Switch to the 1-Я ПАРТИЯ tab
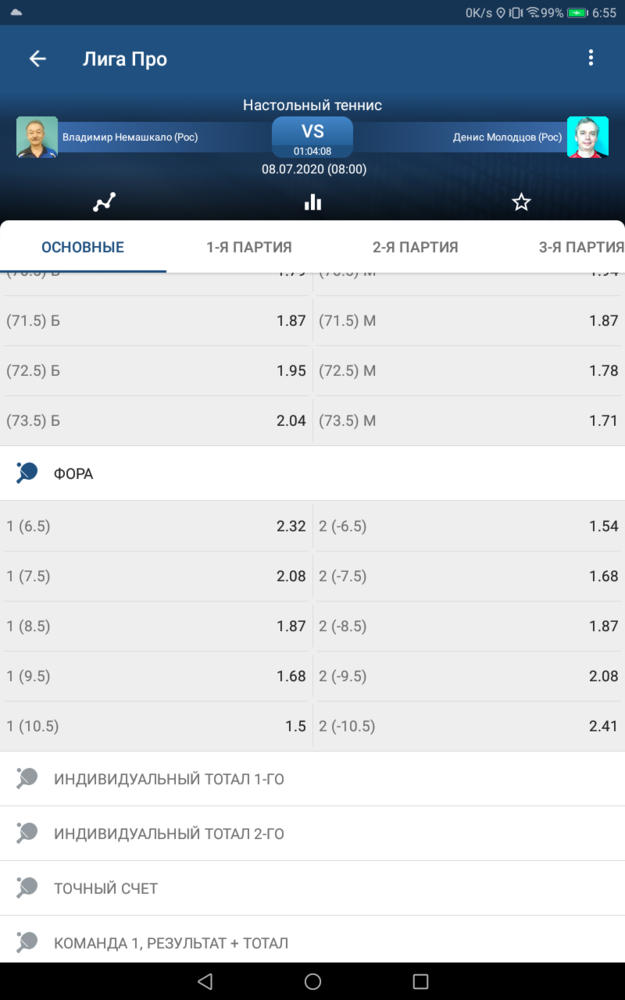This screenshot has height=1000, width=625. click(x=249, y=247)
